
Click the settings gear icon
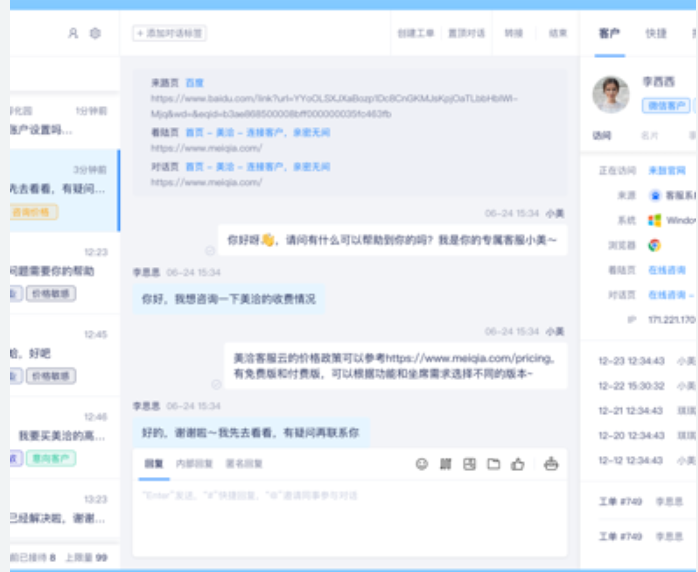pos(95,33)
